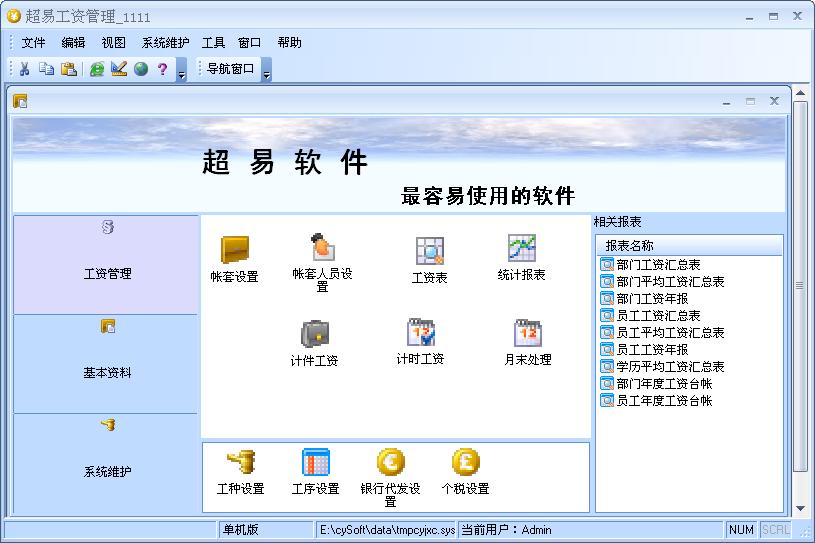The image size is (815, 543).
Task: Minimize the inner navigation window
Action: pyautogui.click(x=726, y=102)
